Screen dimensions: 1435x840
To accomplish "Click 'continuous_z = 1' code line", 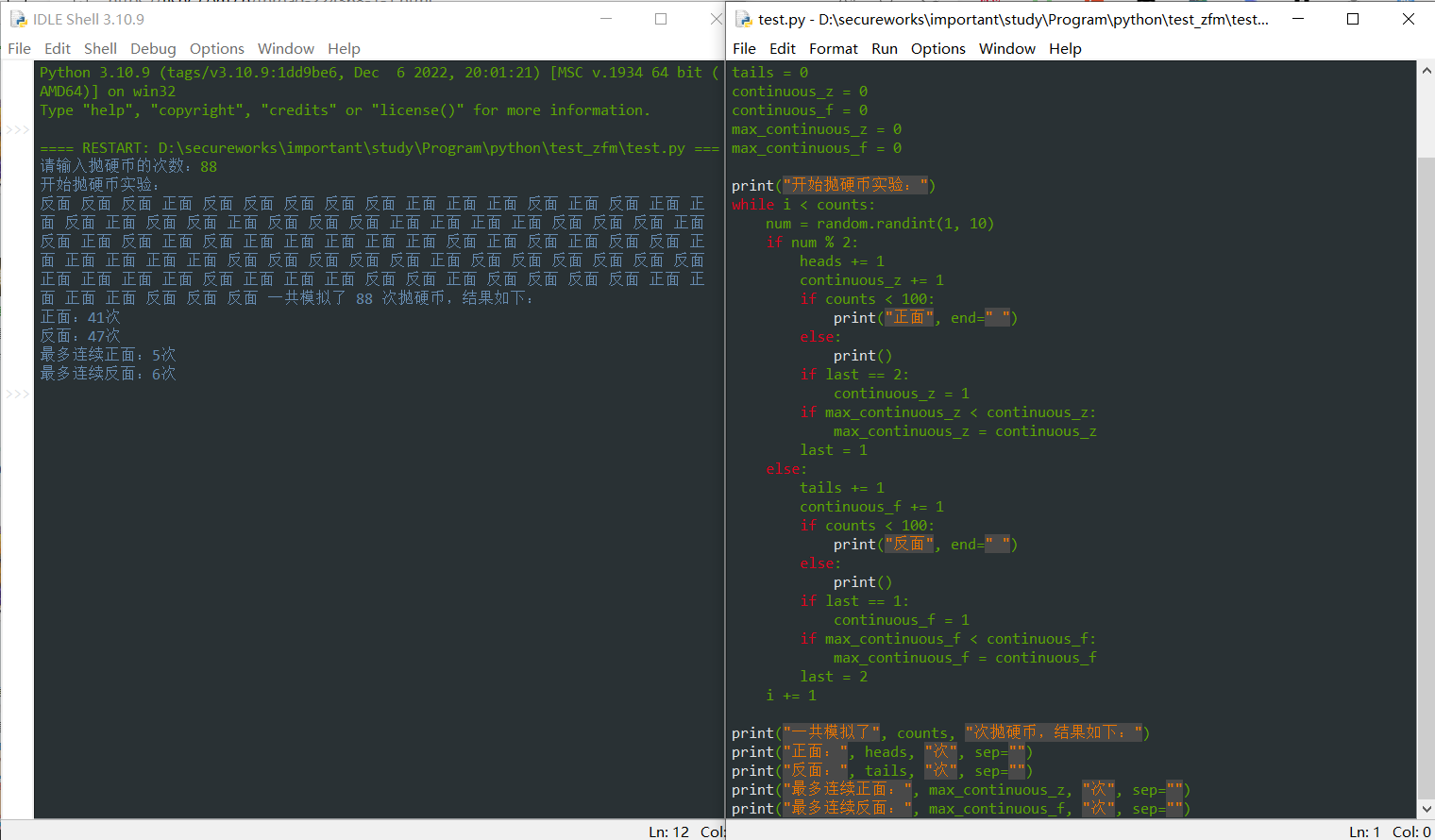I will pyautogui.click(x=902, y=394).
